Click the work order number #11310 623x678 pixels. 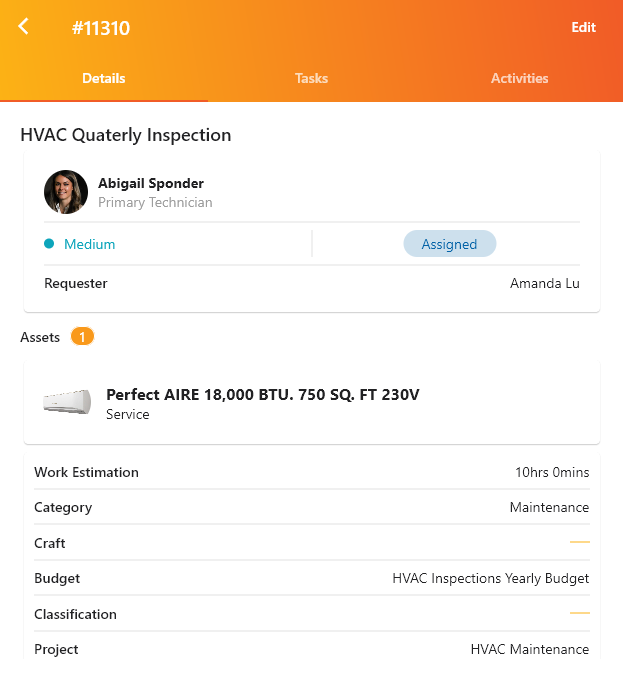pyautogui.click(x=101, y=28)
